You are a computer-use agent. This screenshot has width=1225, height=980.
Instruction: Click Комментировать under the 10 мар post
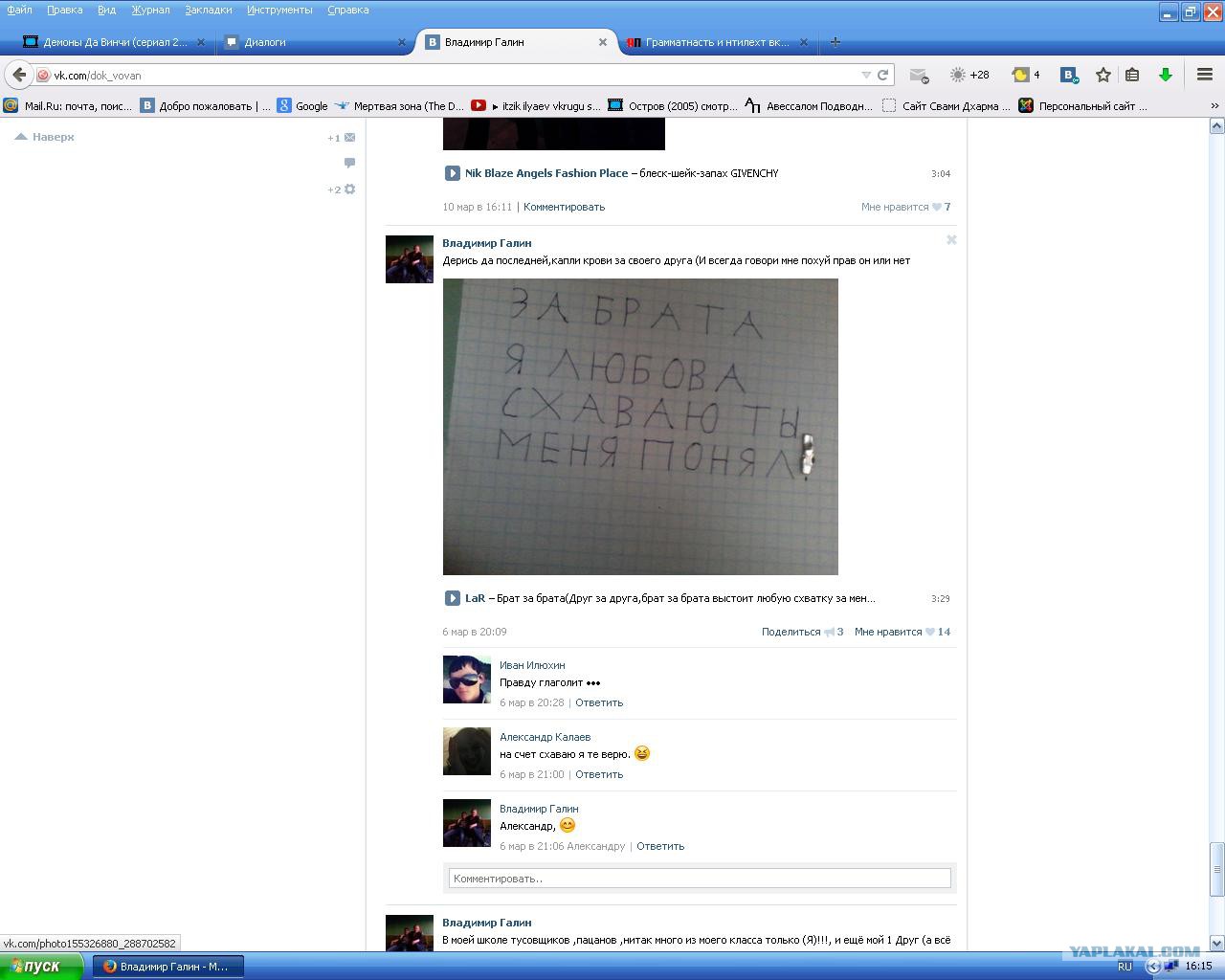[x=564, y=207]
